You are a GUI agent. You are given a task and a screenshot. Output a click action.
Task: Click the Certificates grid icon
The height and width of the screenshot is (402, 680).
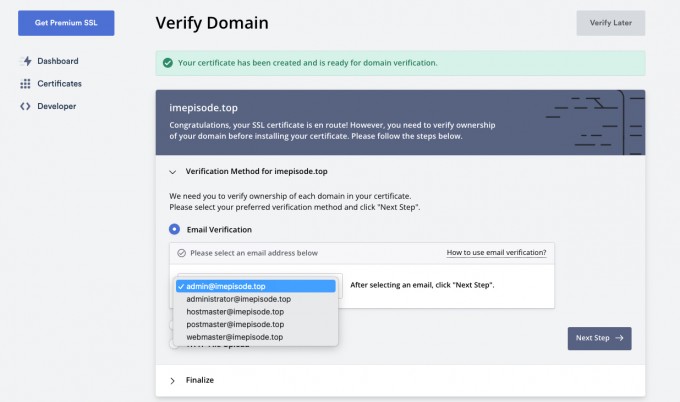[x=25, y=84]
